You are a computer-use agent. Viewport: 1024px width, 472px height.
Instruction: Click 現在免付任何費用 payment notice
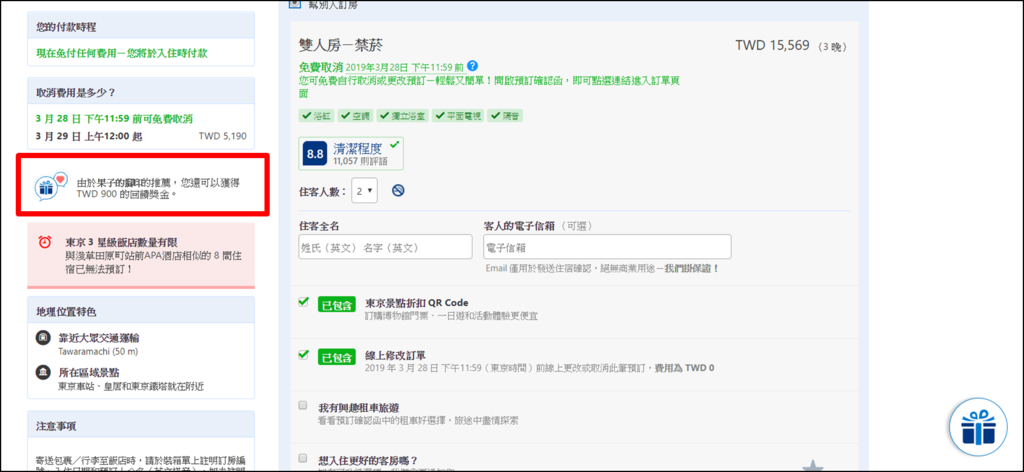(122, 53)
